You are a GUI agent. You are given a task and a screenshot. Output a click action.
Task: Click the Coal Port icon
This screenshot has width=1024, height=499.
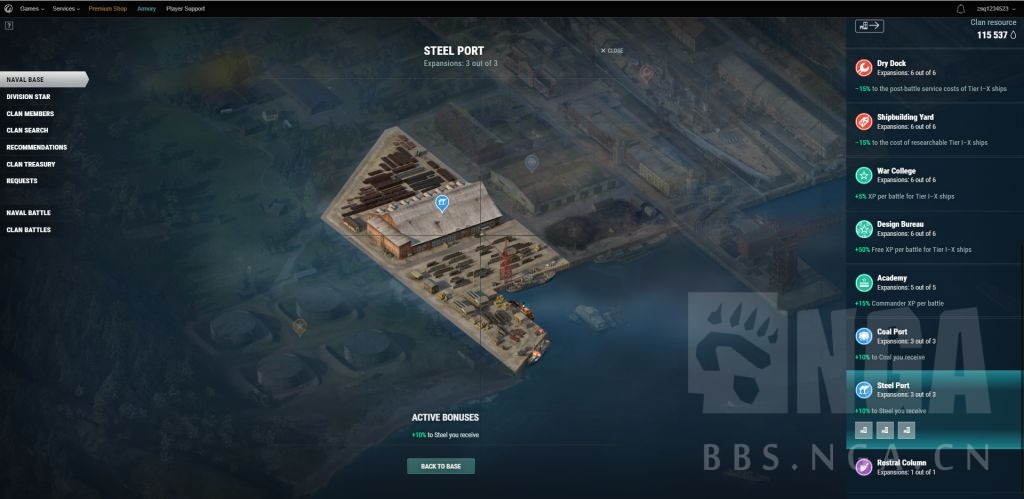pyautogui.click(x=863, y=336)
